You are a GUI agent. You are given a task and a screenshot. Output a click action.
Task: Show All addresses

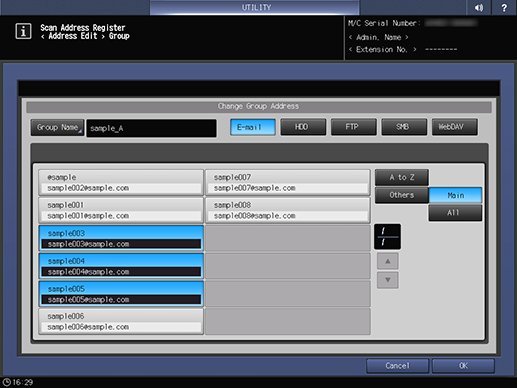pyautogui.click(x=455, y=213)
